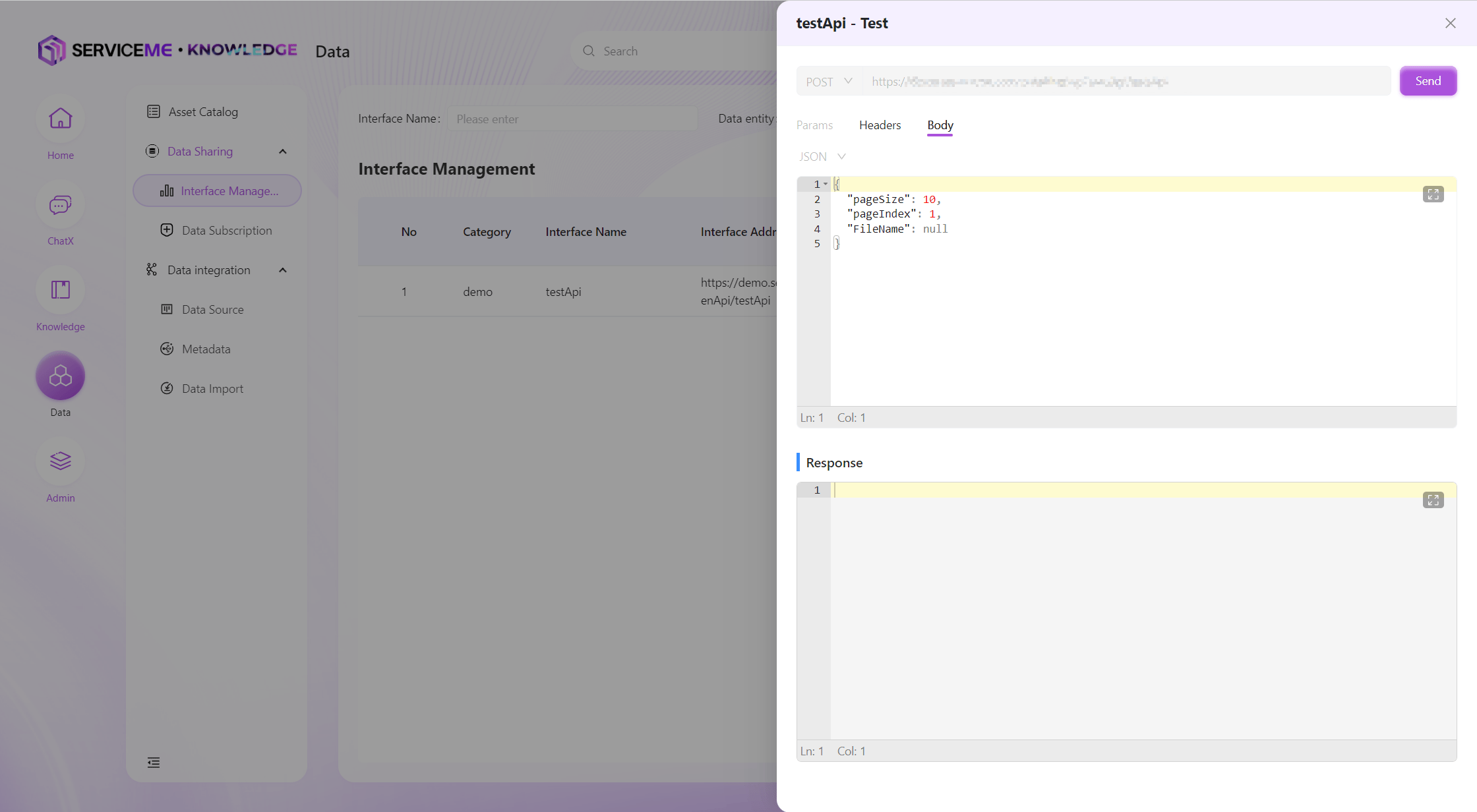Collapse the Data Sharing menu group

pos(283,152)
